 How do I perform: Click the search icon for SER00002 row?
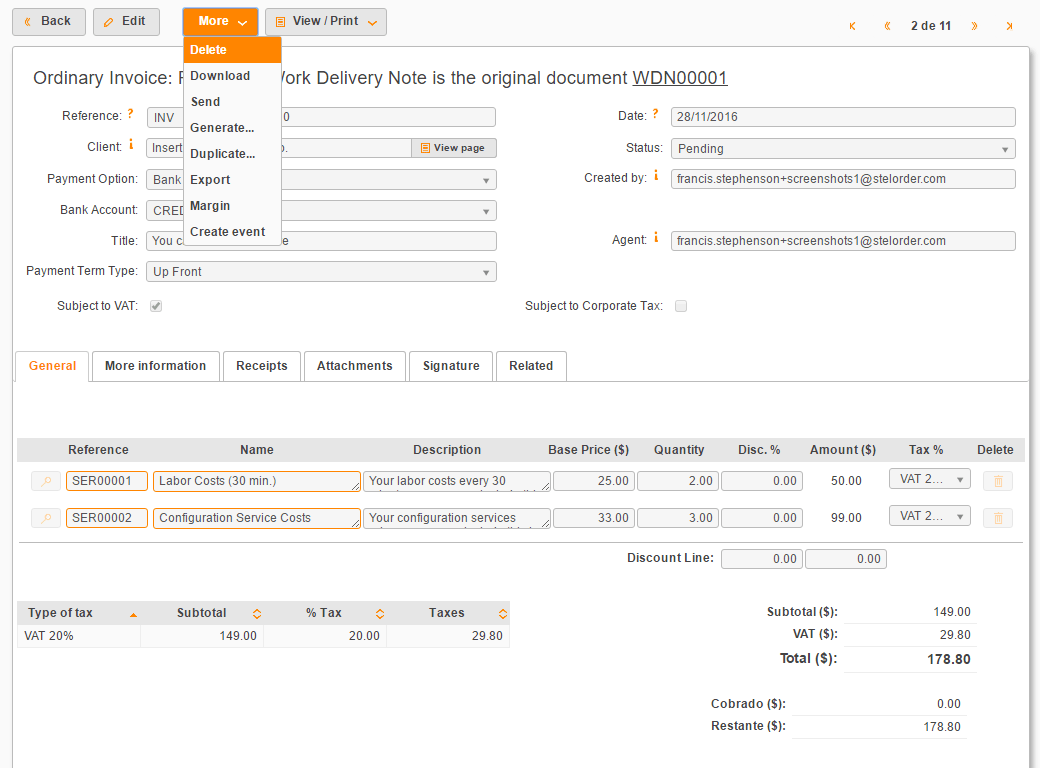46,518
